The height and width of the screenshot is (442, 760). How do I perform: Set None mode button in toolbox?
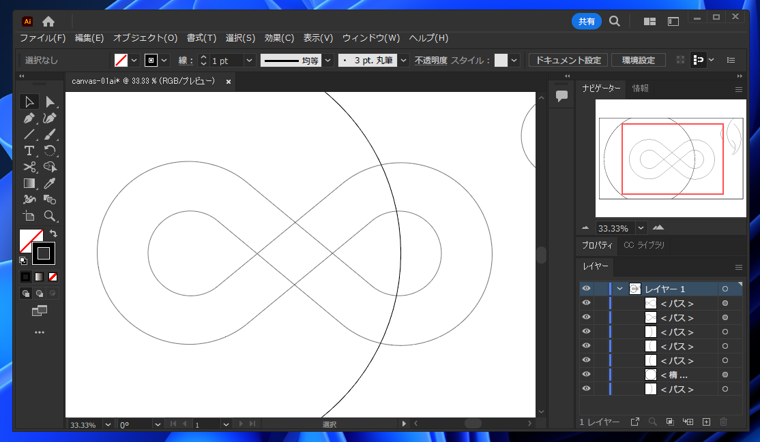[x=53, y=277]
